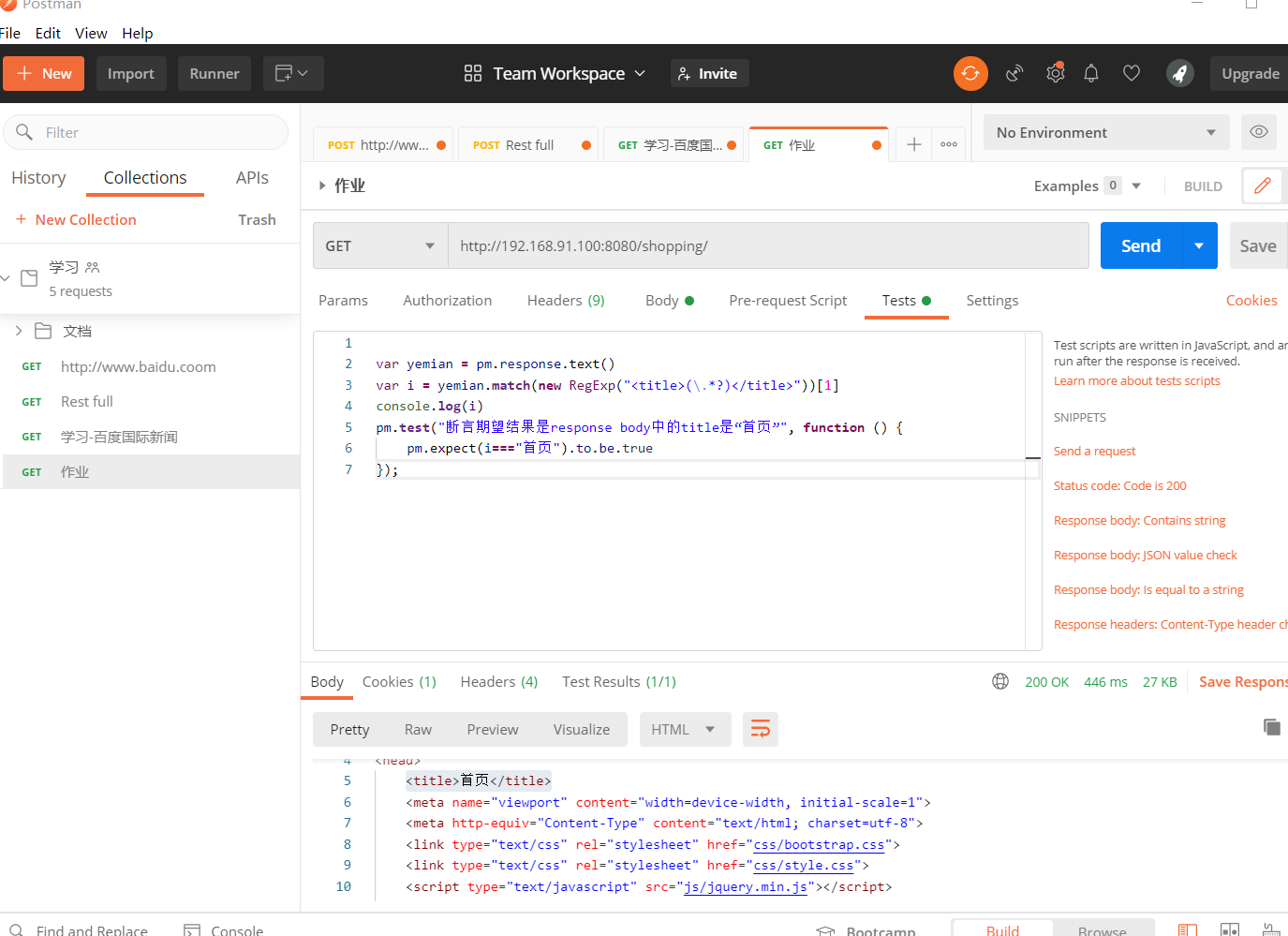Open the No Environment selector

point(1106,132)
